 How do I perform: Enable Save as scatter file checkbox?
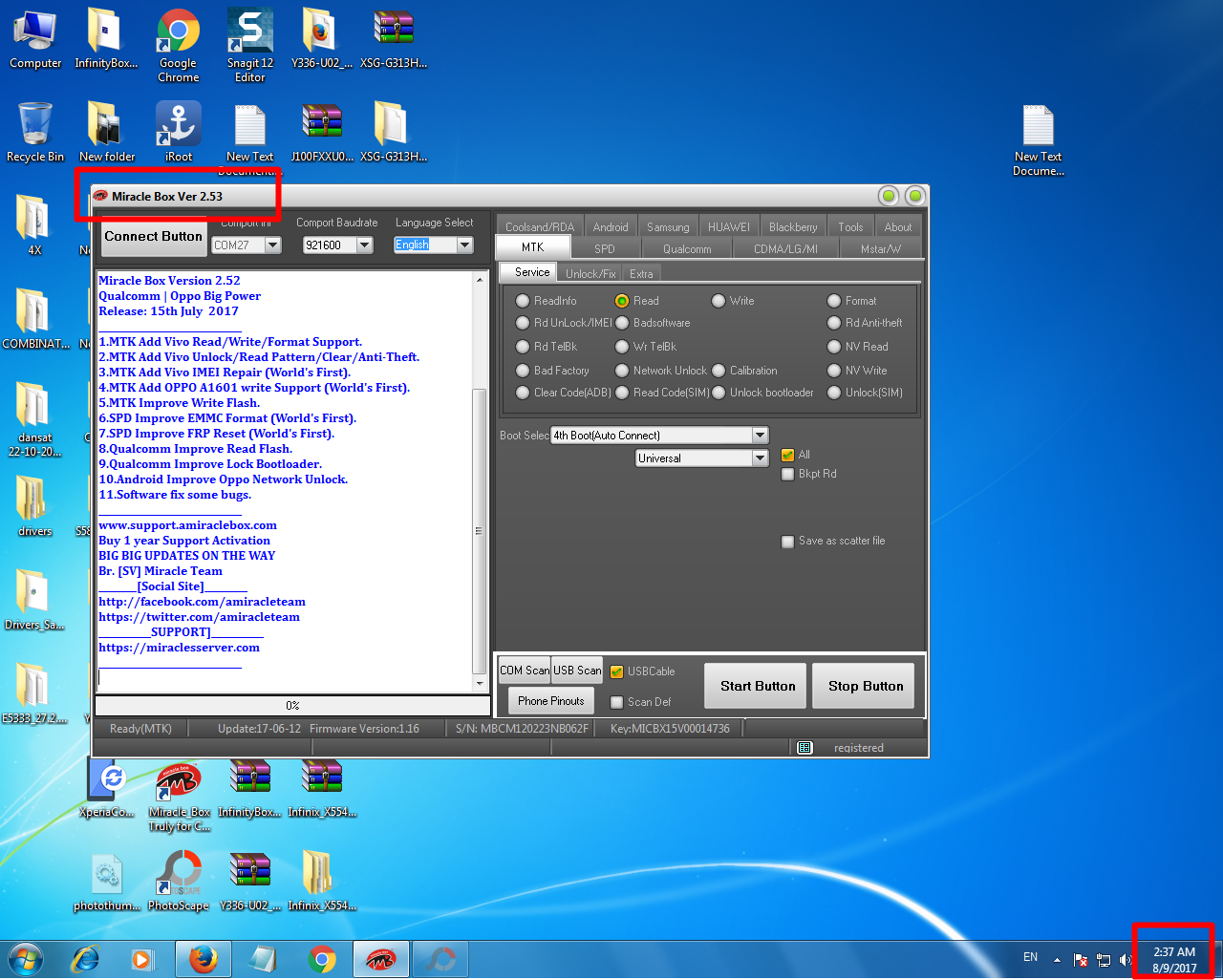click(x=788, y=542)
